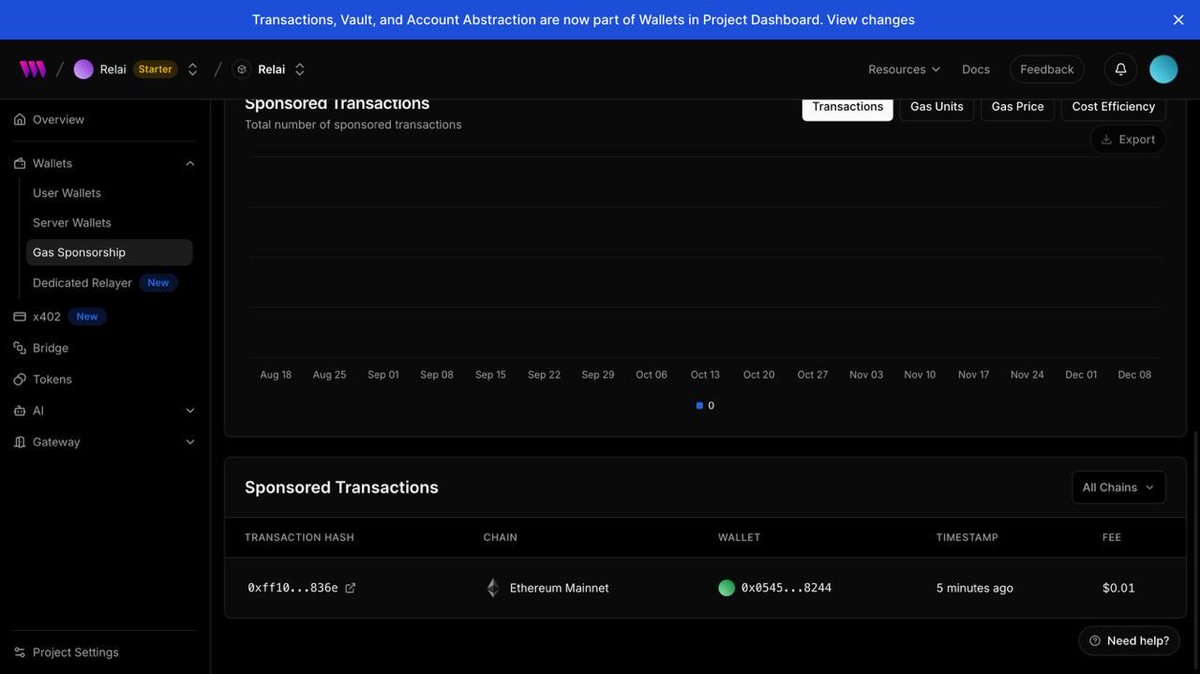Click the Sep 29 axis label

tap(598, 375)
